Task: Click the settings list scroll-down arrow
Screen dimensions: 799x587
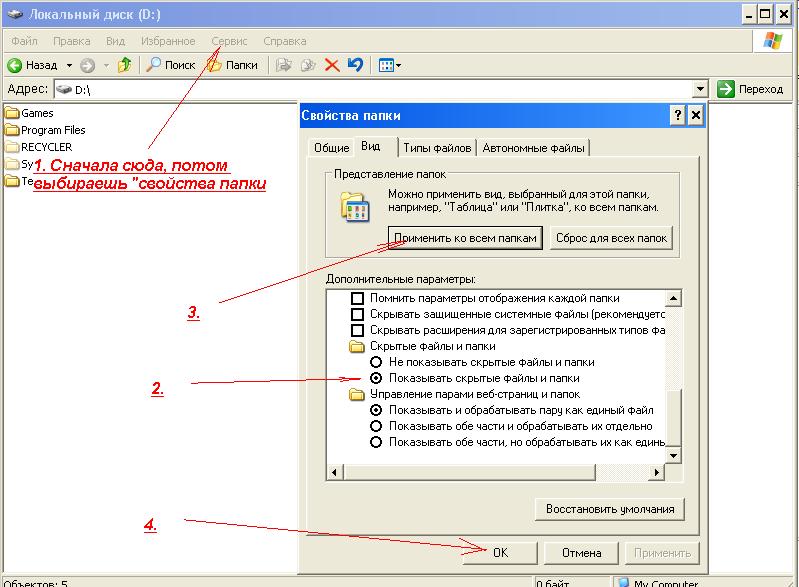Action: coord(674,455)
